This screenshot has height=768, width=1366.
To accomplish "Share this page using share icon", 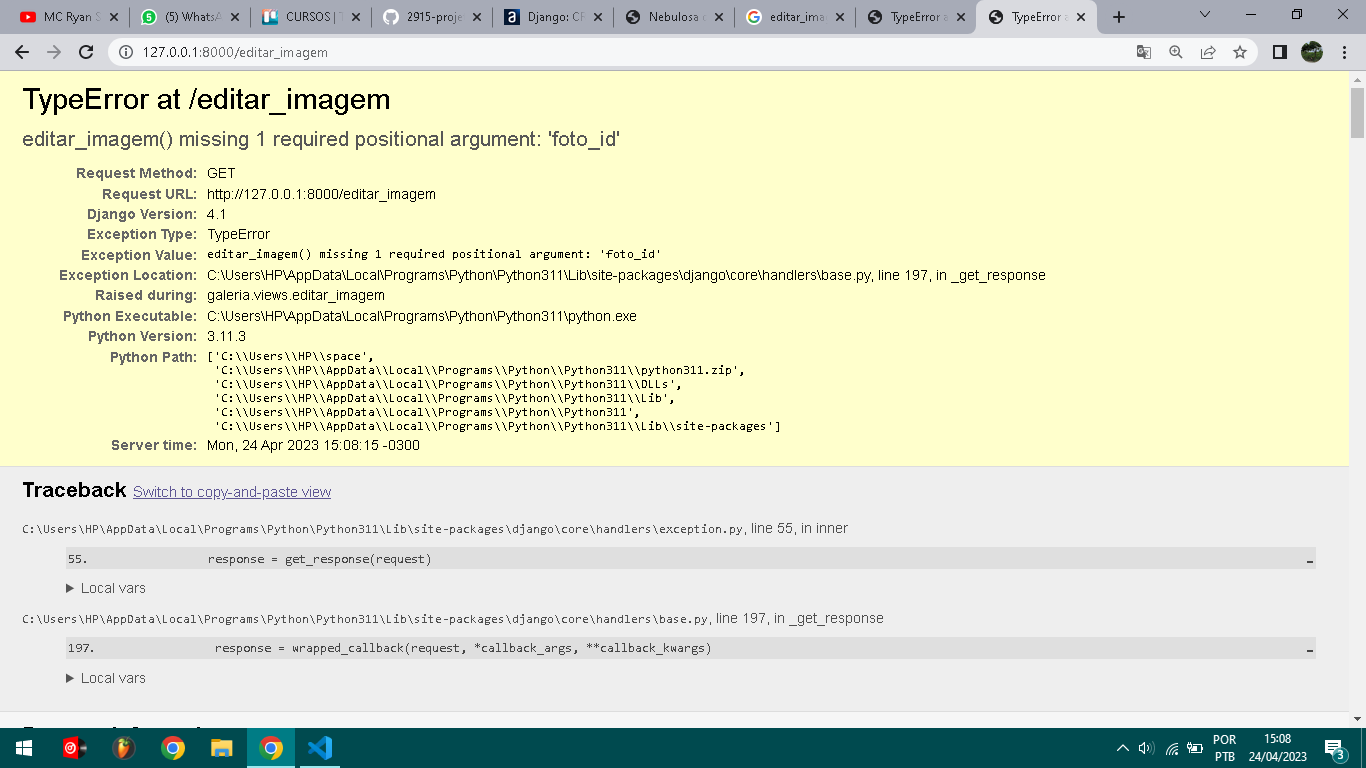I will pos(1208,52).
